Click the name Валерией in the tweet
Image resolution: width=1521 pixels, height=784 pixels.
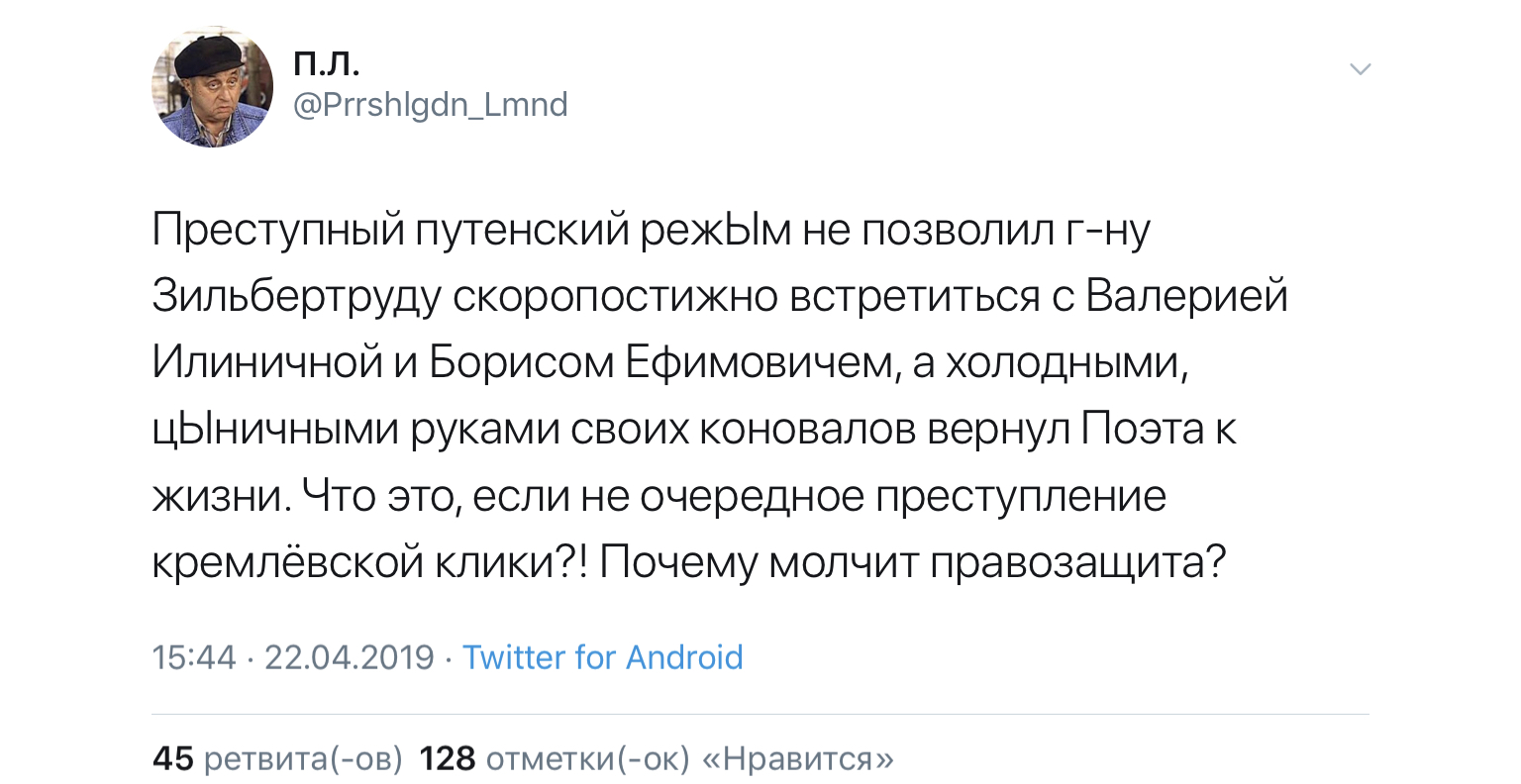click(x=1186, y=298)
